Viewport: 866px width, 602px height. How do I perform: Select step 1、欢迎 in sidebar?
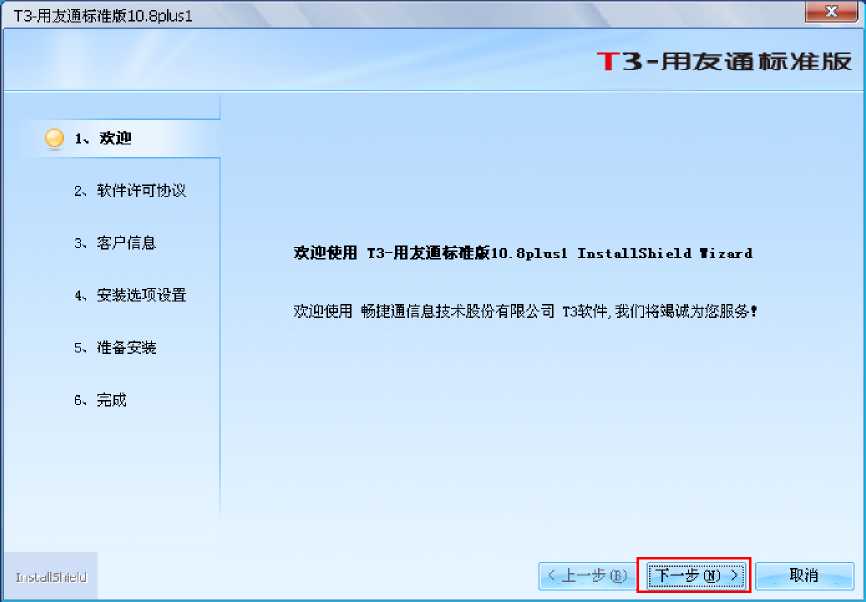click(103, 138)
